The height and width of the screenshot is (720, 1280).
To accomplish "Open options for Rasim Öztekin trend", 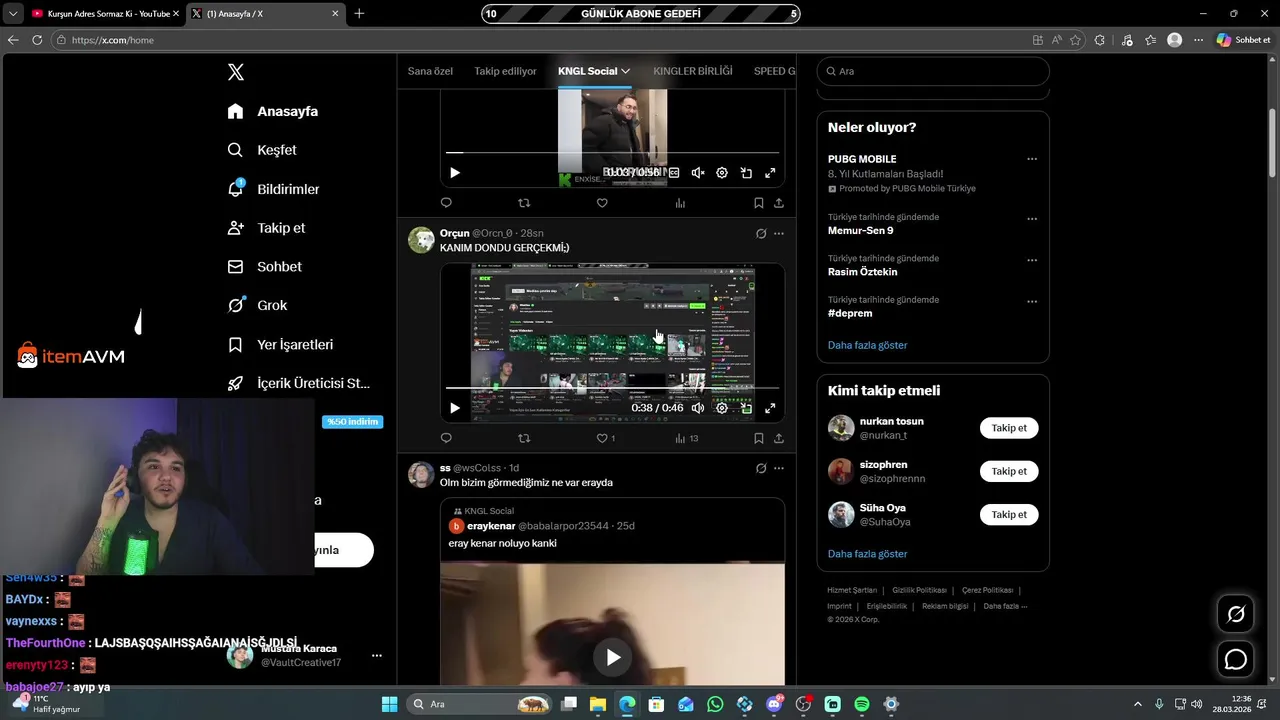I will pos(1032,261).
